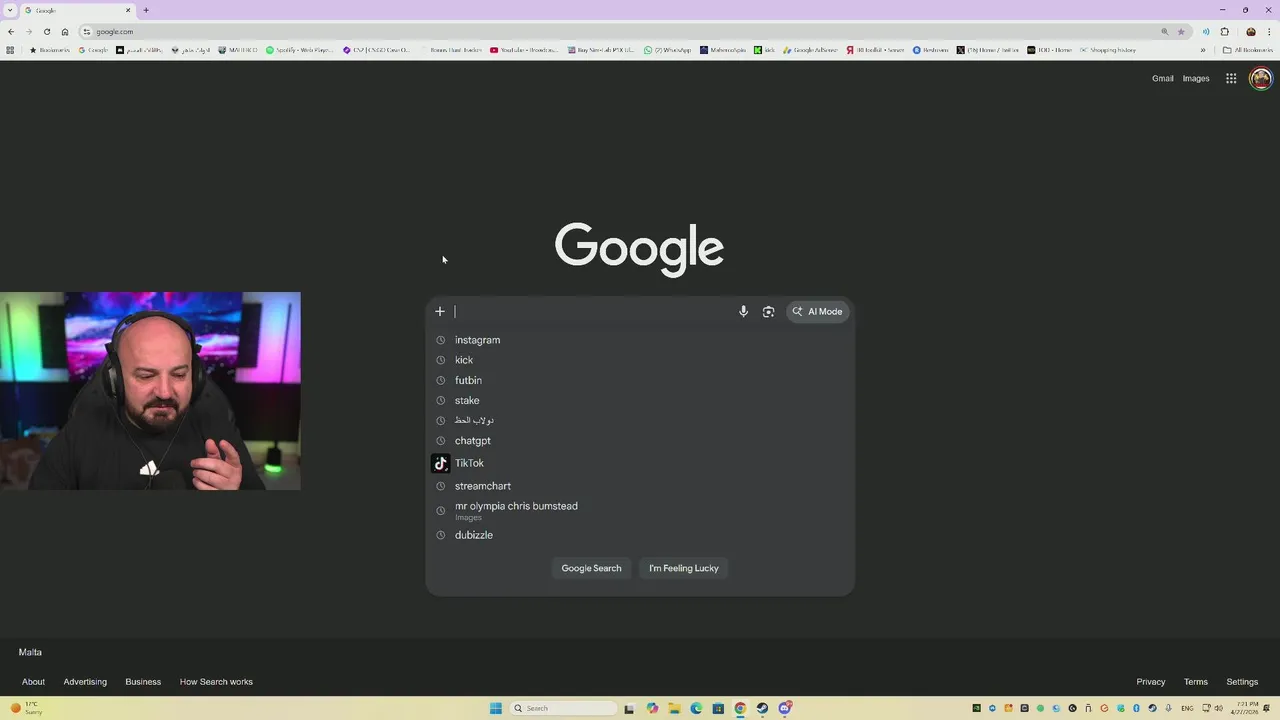Select the 'dubizzle' search suggestion
This screenshot has width=1280, height=720.
(640, 535)
